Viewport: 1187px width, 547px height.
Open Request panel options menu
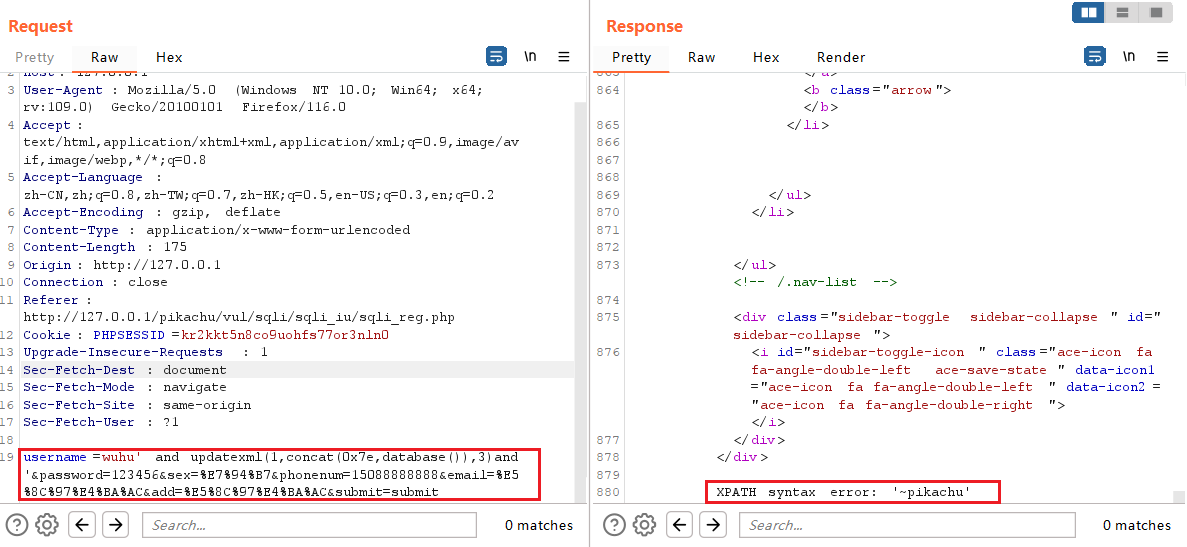(x=564, y=57)
